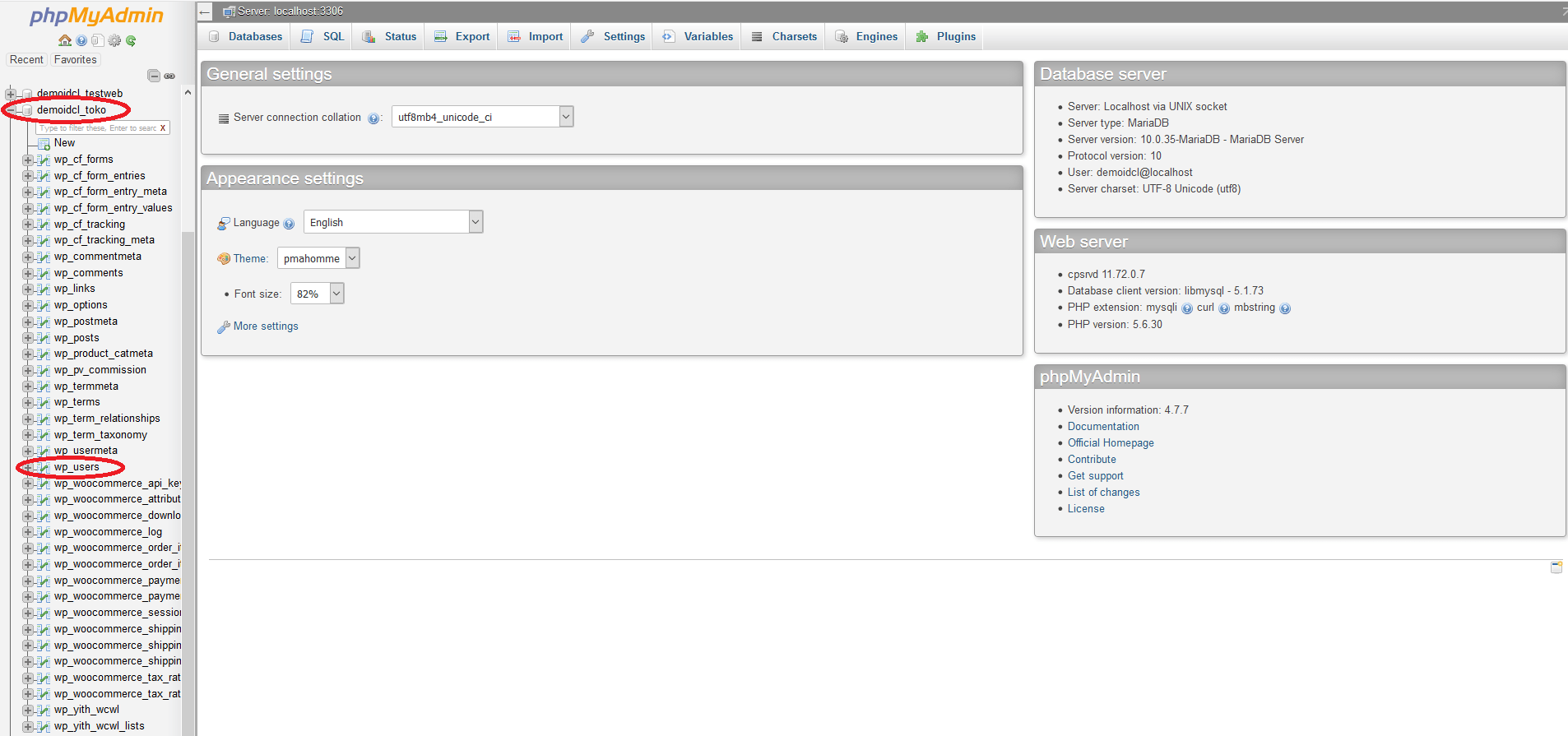1568x736 pixels.
Task: Clear the table filter with red X
Action: coord(163,127)
